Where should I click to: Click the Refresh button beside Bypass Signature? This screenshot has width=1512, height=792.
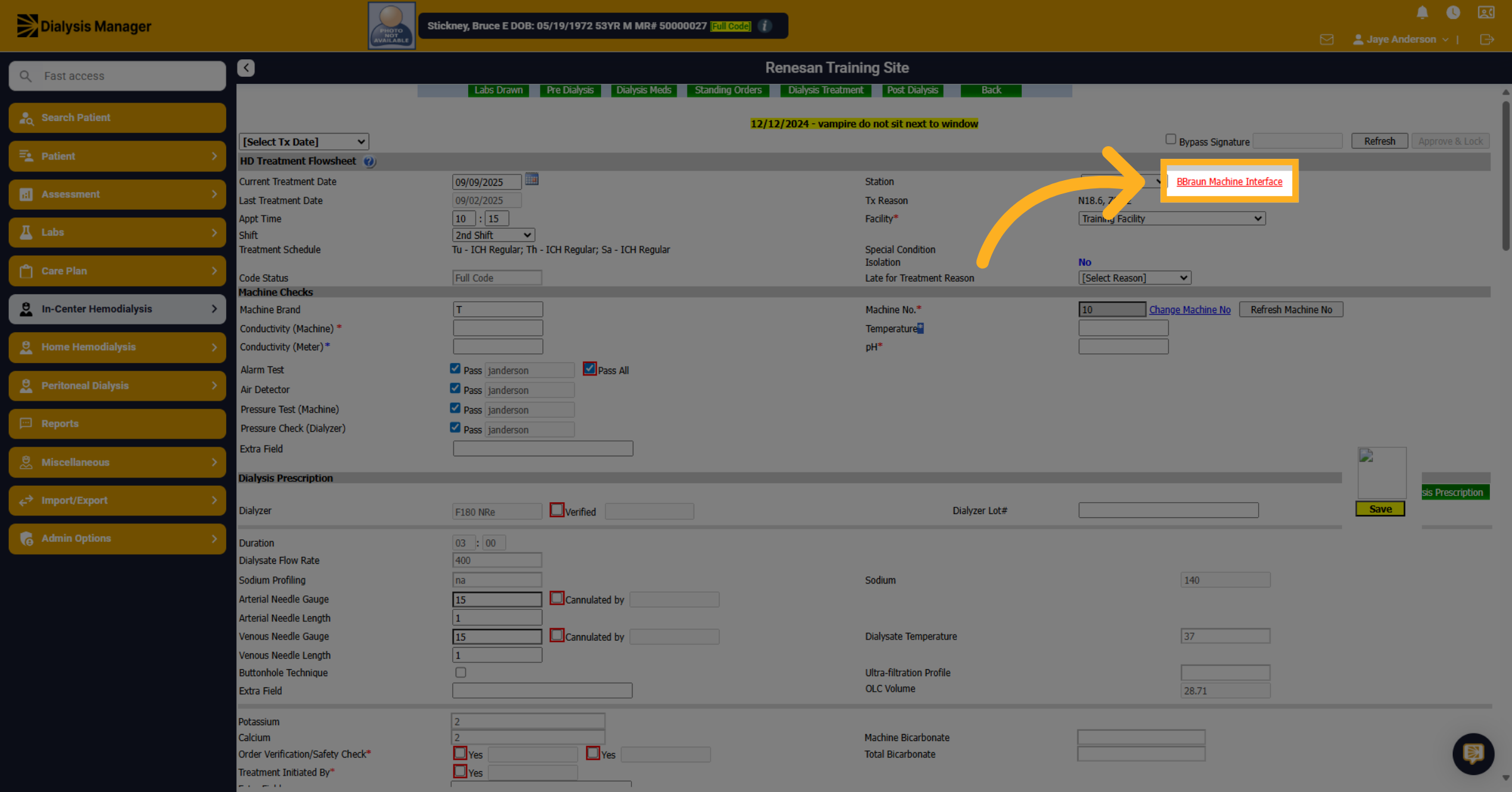(1380, 141)
